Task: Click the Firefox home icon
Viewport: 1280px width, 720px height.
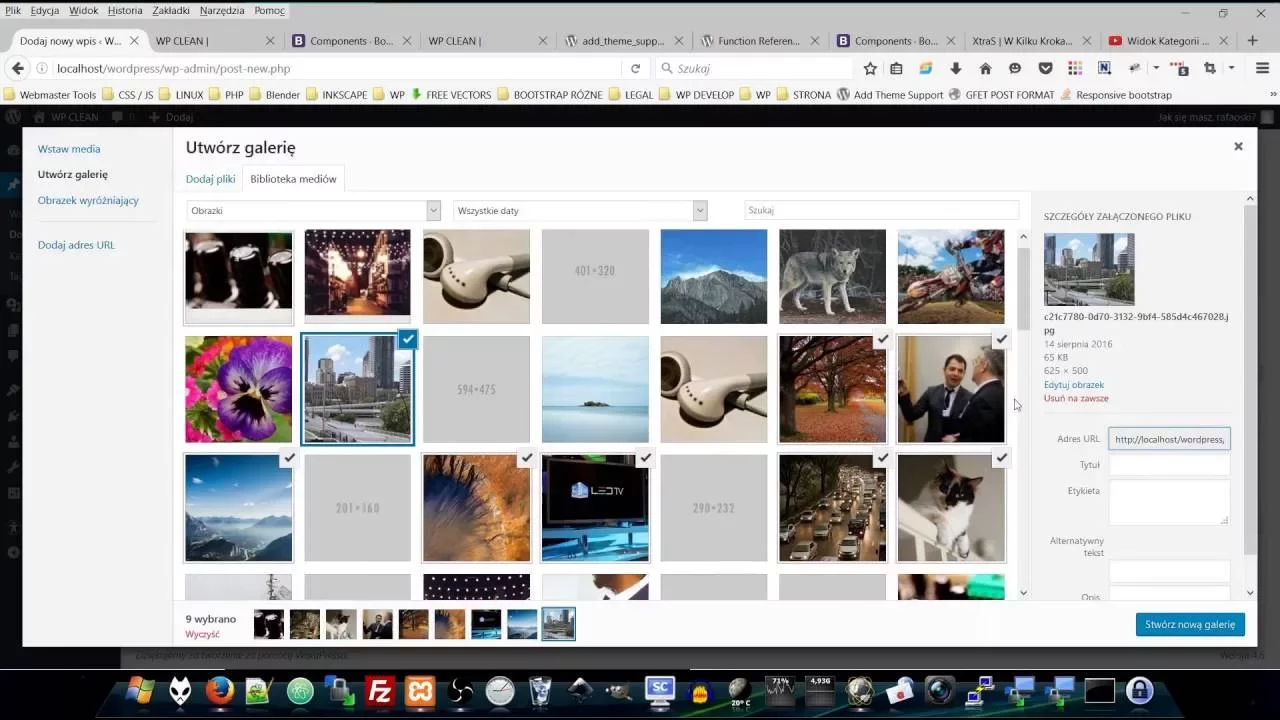Action: (x=985, y=68)
